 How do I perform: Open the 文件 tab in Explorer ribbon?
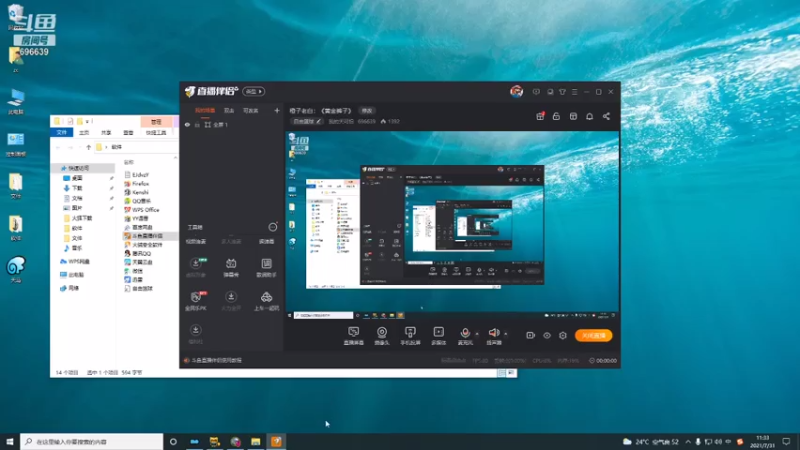pos(62,133)
